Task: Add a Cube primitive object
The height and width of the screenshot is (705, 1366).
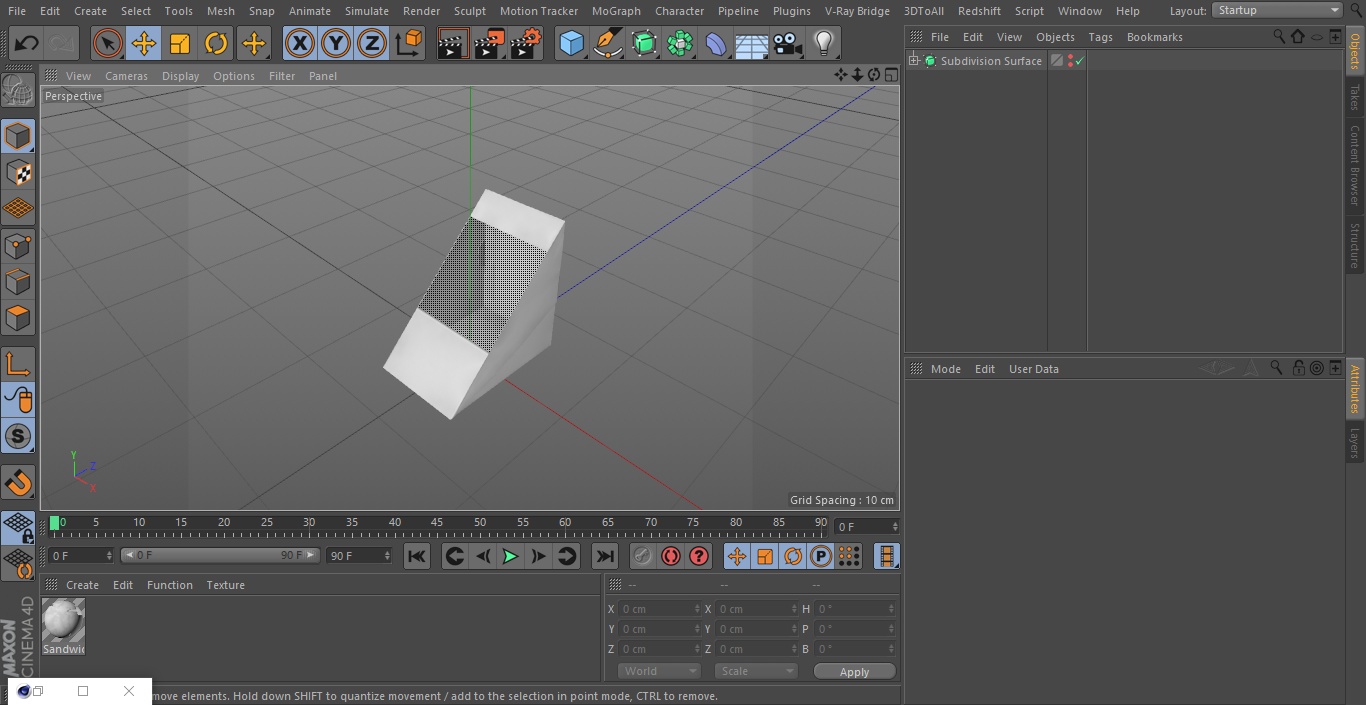Action: [571, 43]
